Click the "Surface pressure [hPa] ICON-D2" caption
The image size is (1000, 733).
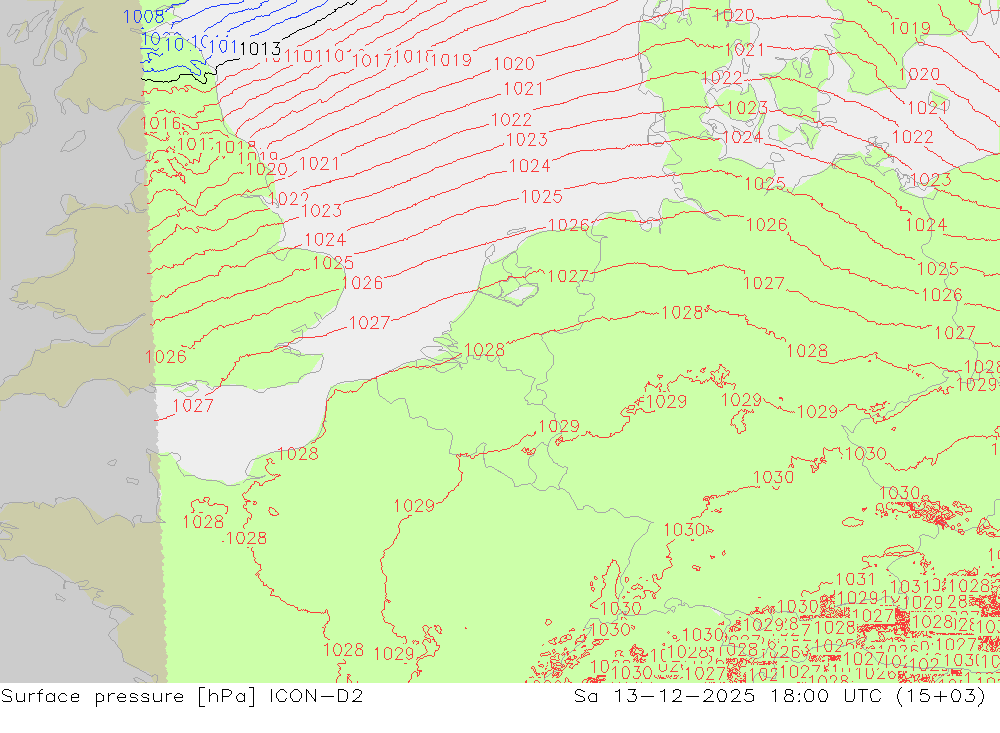[182, 695]
